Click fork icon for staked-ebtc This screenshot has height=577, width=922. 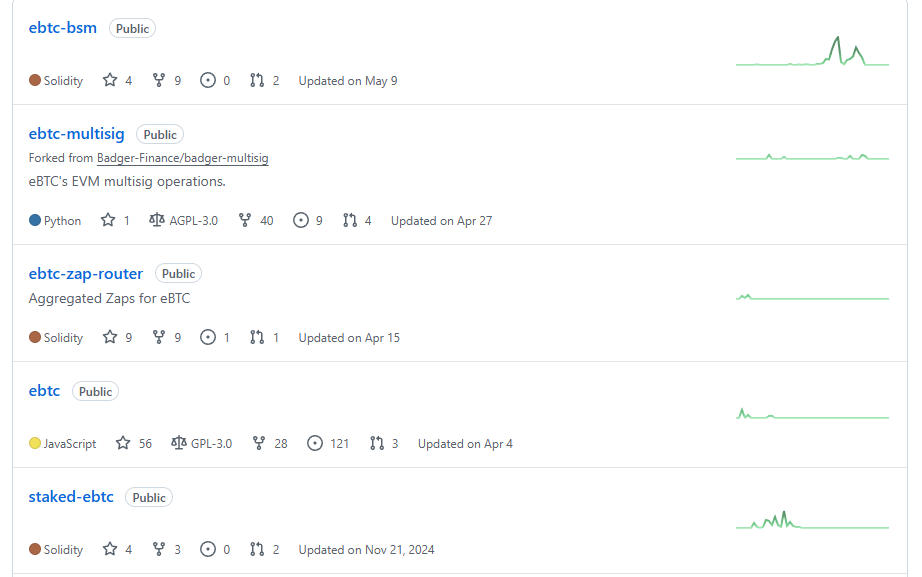click(159, 549)
